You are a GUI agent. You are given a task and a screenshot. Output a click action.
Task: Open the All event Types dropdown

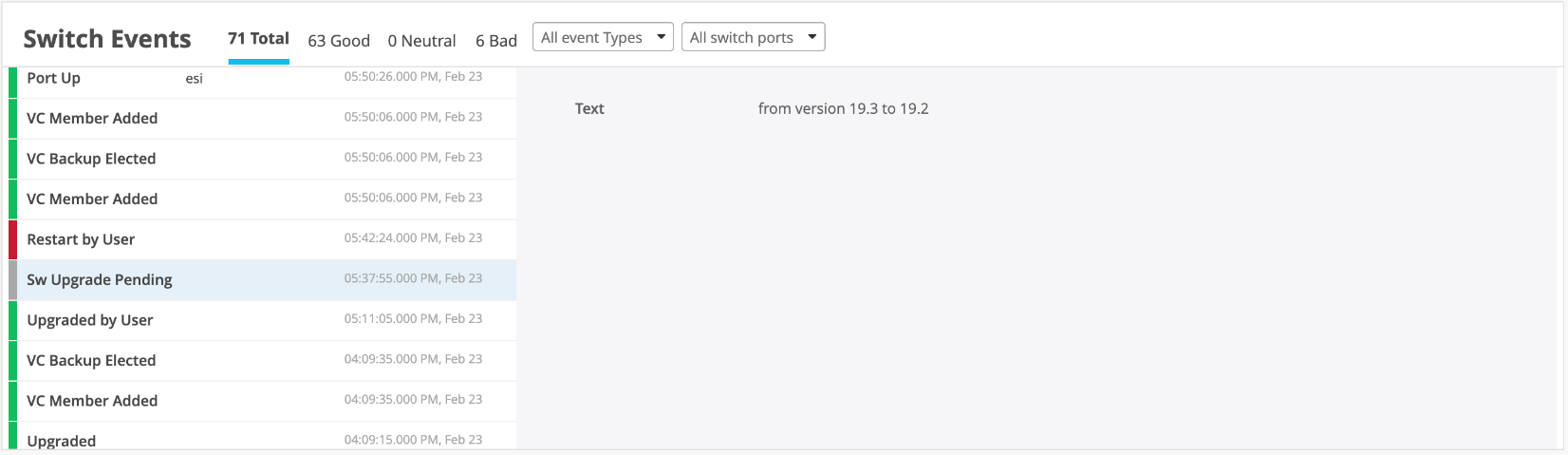pyautogui.click(x=603, y=37)
